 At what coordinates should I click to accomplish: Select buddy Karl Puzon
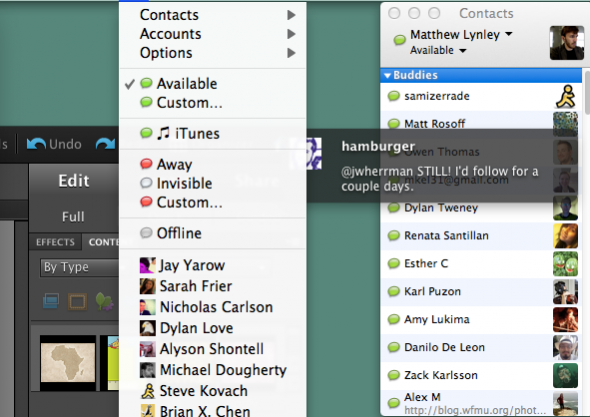click(481, 292)
